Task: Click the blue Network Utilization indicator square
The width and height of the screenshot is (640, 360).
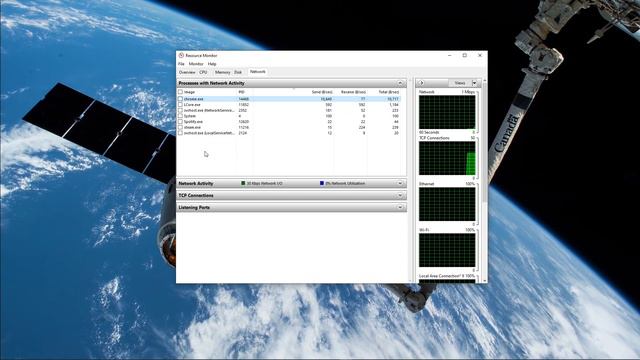Action: click(322, 183)
